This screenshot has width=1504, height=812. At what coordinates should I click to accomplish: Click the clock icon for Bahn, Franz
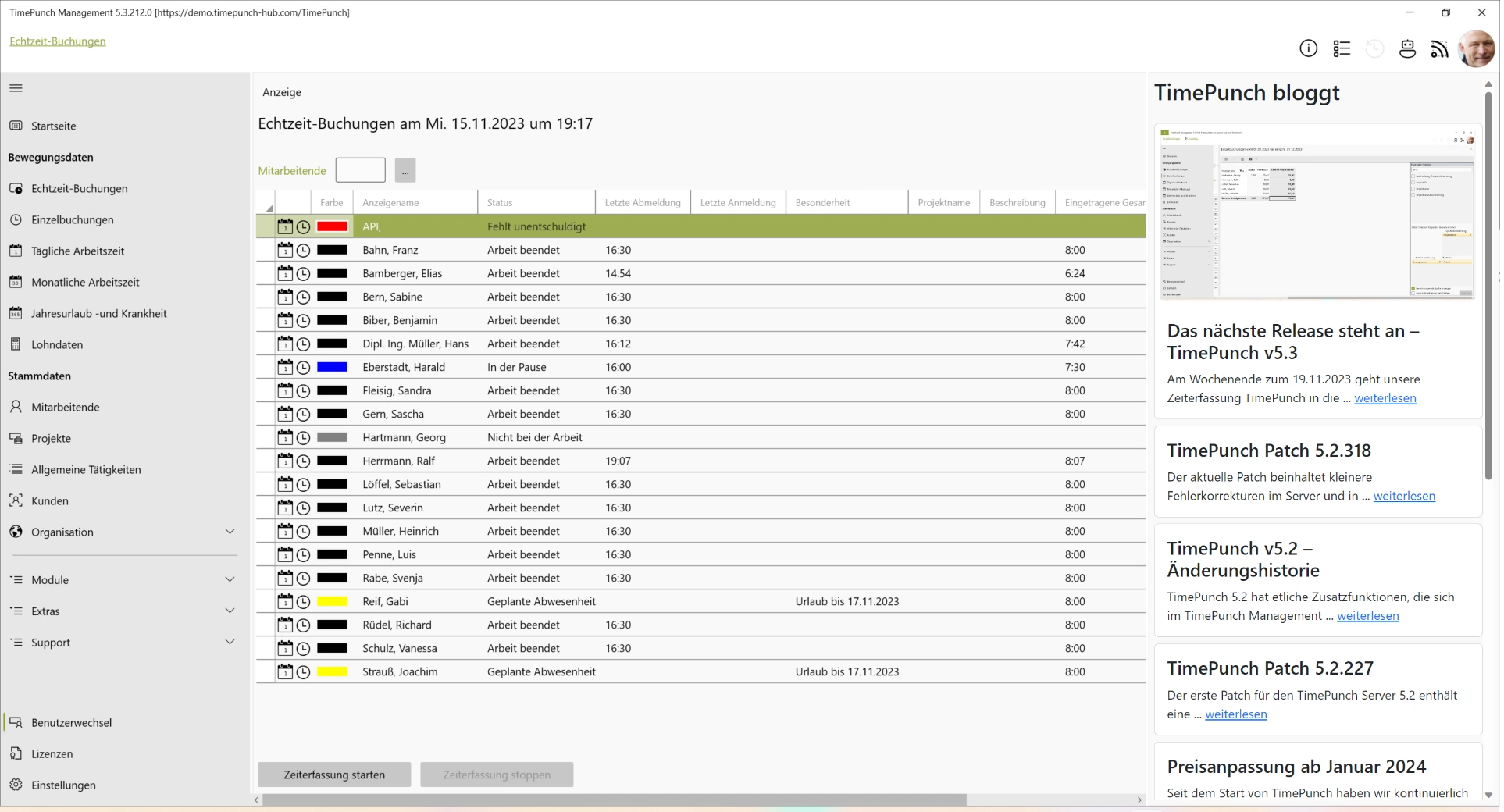point(303,251)
